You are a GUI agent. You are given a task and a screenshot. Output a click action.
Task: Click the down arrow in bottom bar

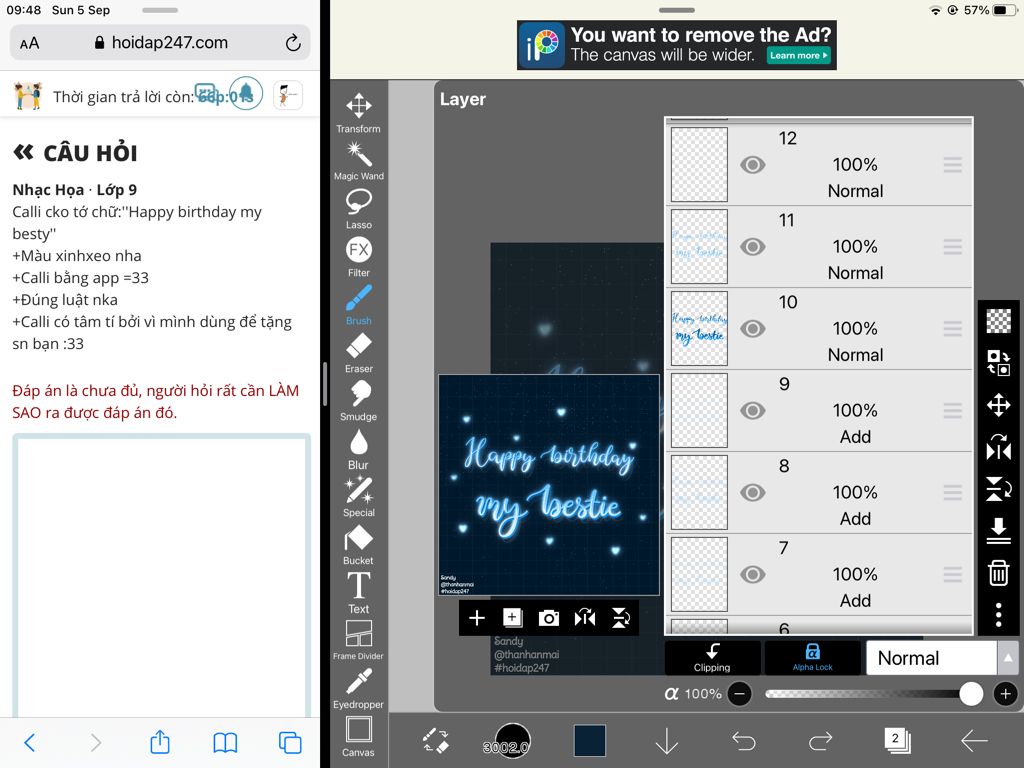click(667, 741)
